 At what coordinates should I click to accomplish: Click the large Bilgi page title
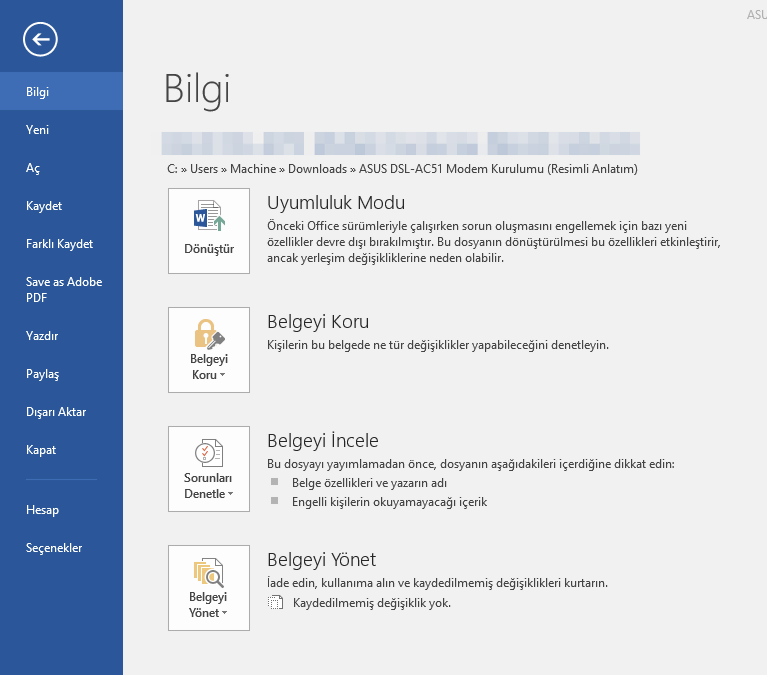tap(197, 90)
